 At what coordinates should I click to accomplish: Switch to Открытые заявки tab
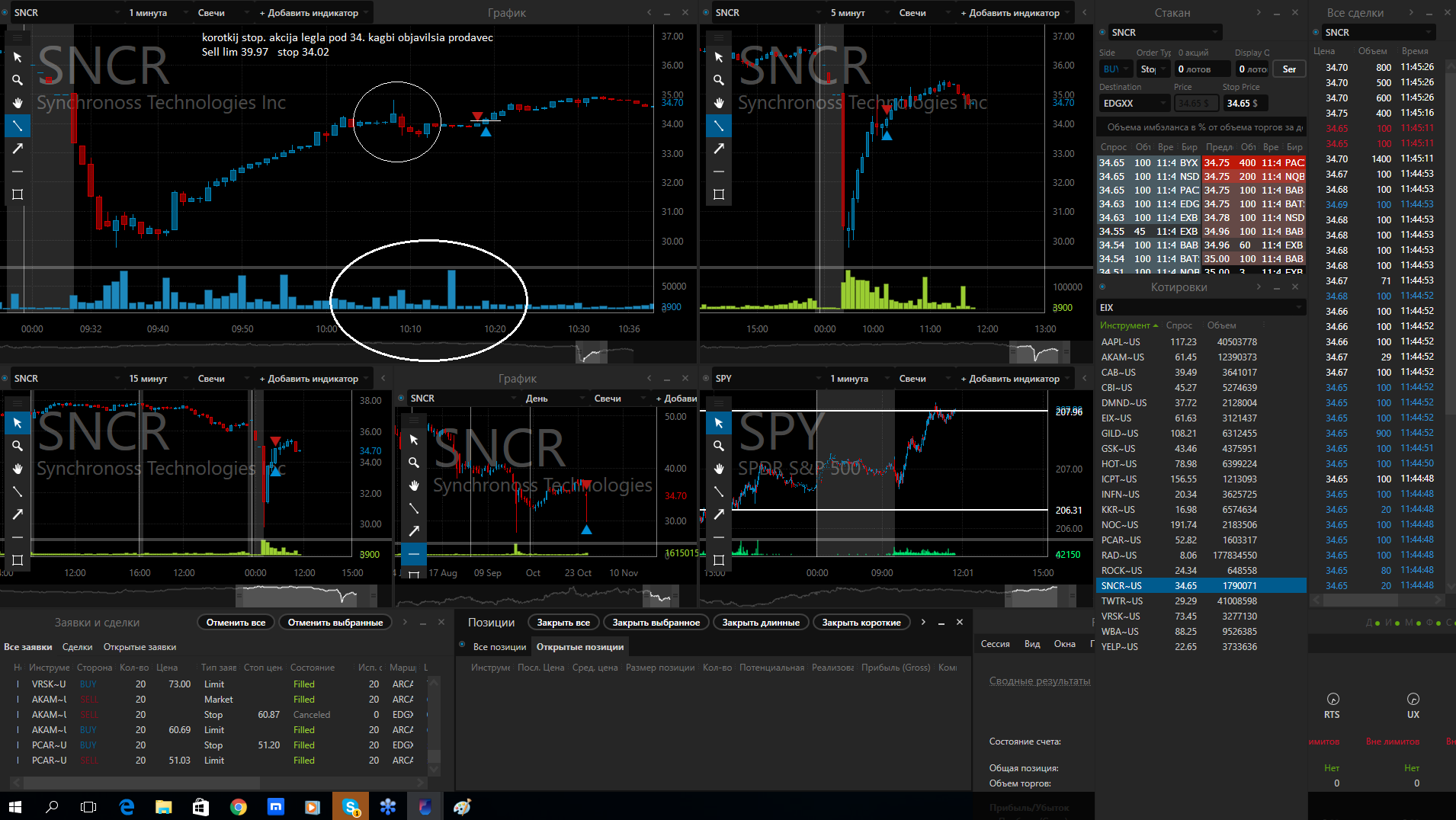click(140, 647)
